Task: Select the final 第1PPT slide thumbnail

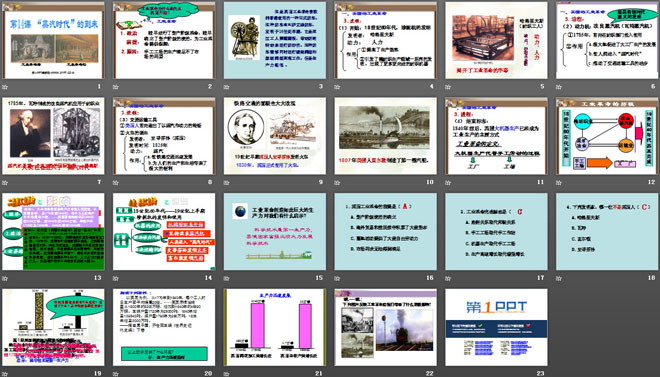Action: pos(496,327)
